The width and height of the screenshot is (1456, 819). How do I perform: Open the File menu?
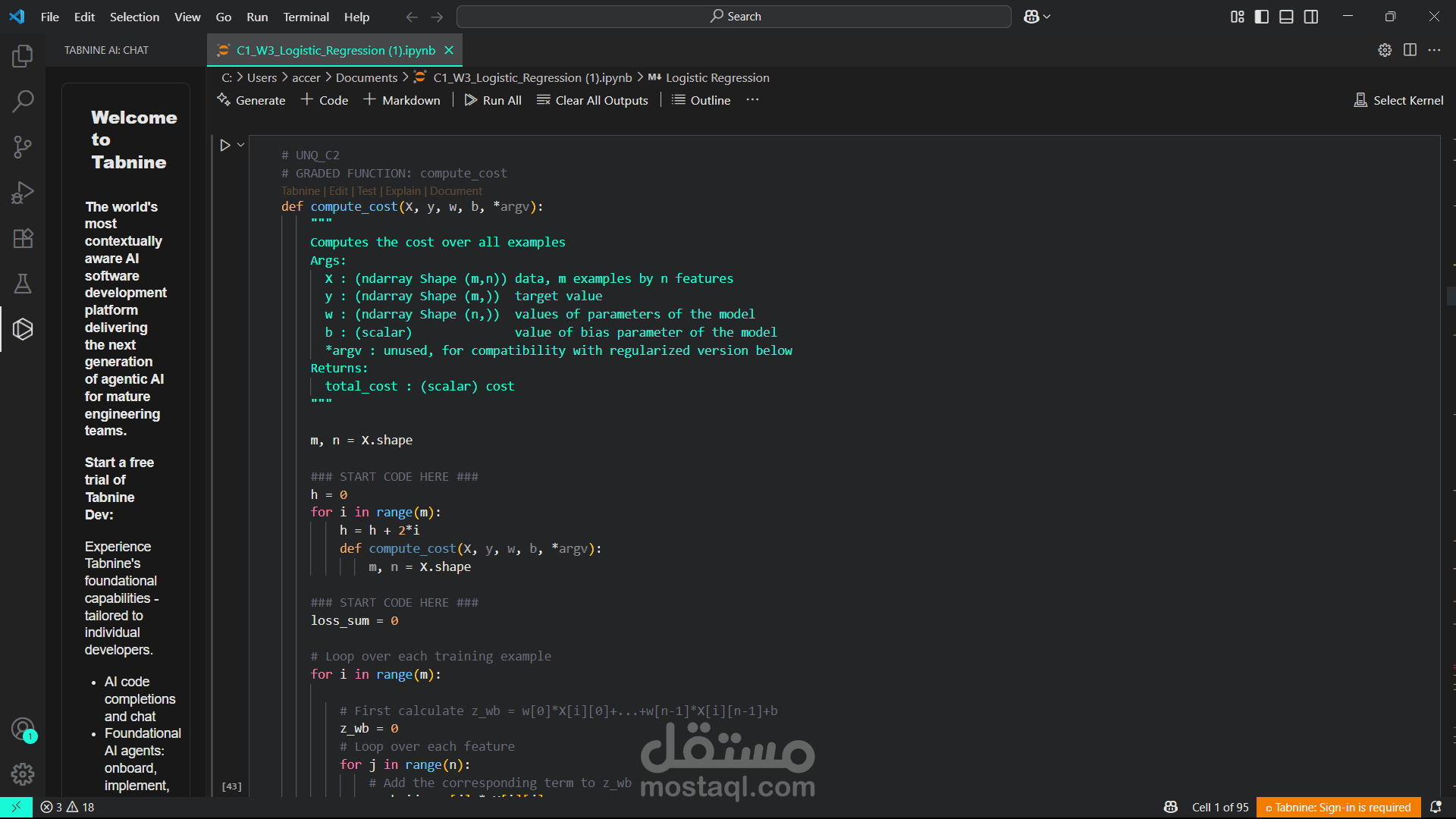pos(50,17)
